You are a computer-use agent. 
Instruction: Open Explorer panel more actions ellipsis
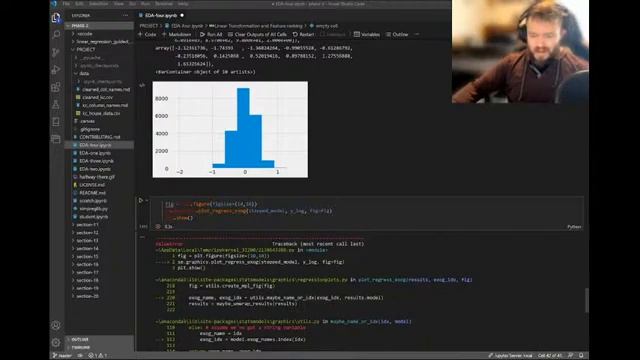(125, 16)
